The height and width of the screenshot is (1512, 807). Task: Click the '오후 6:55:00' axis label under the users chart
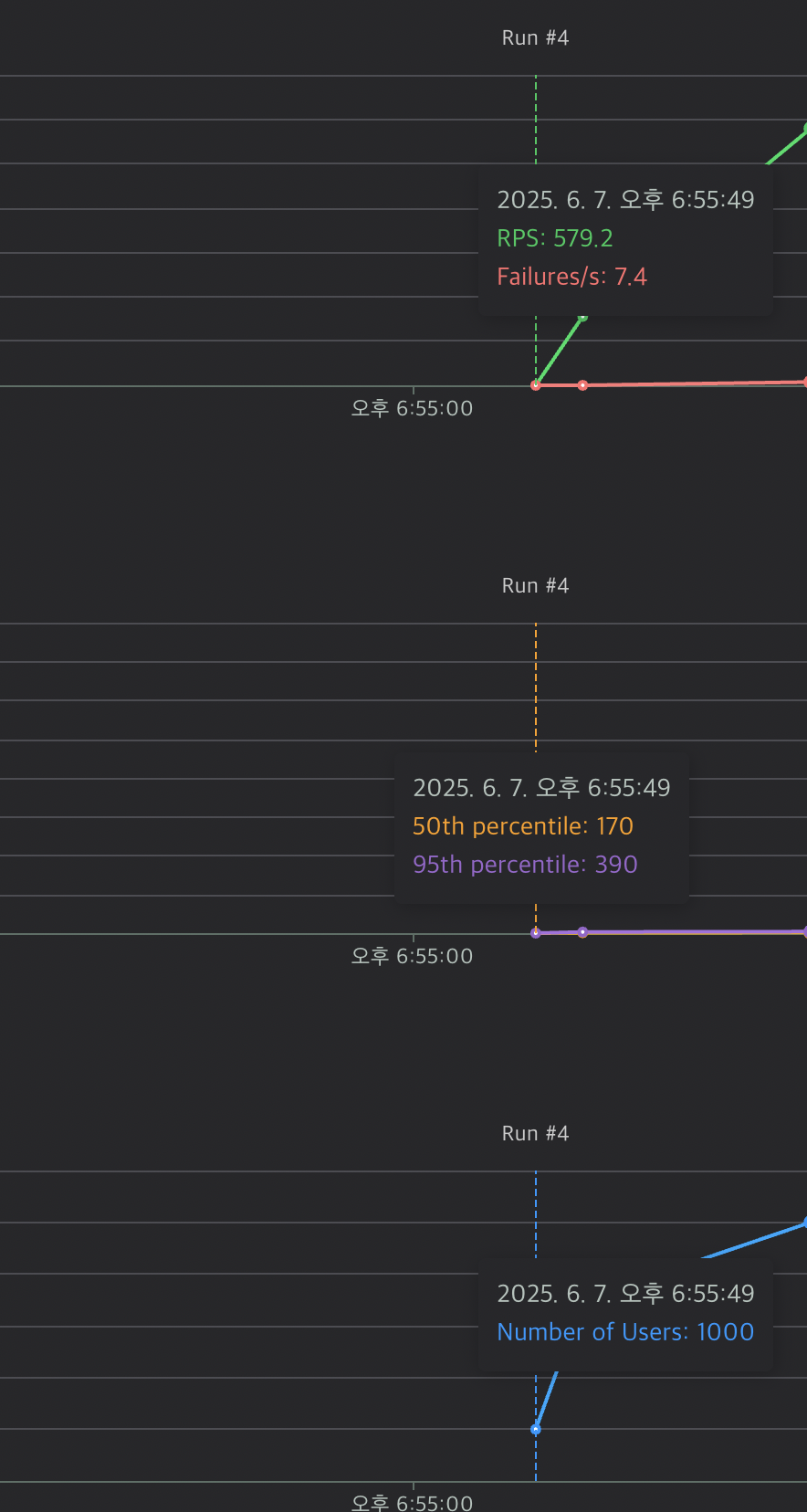(x=413, y=1502)
